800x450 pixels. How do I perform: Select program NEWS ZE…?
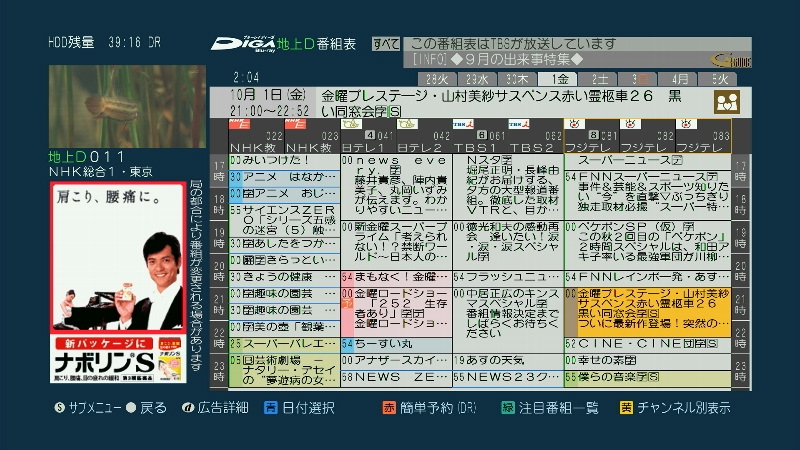396,378
